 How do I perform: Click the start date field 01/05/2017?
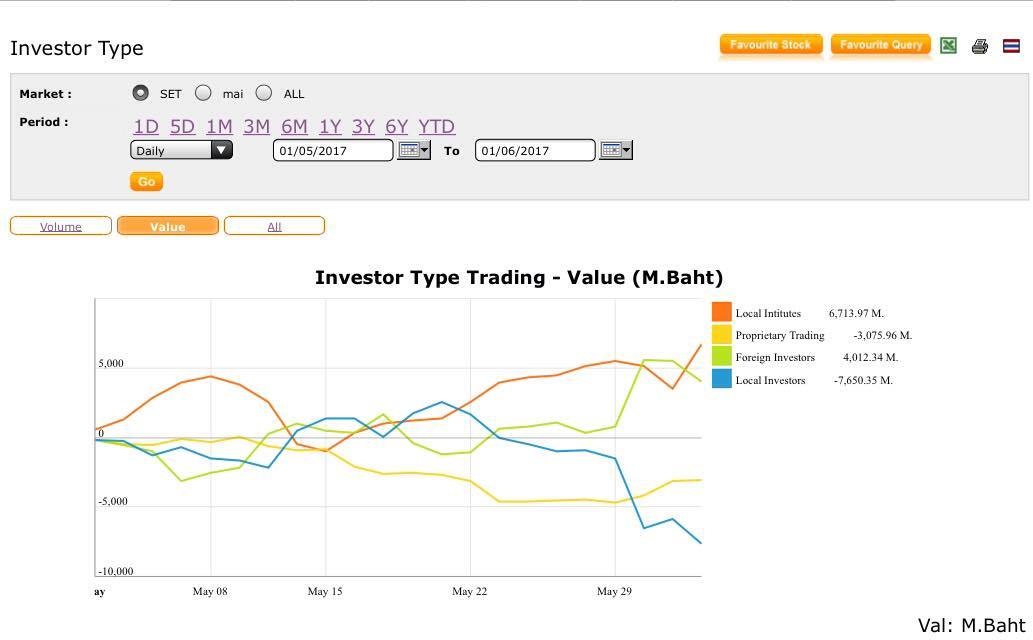pyautogui.click(x=333, y=151)
